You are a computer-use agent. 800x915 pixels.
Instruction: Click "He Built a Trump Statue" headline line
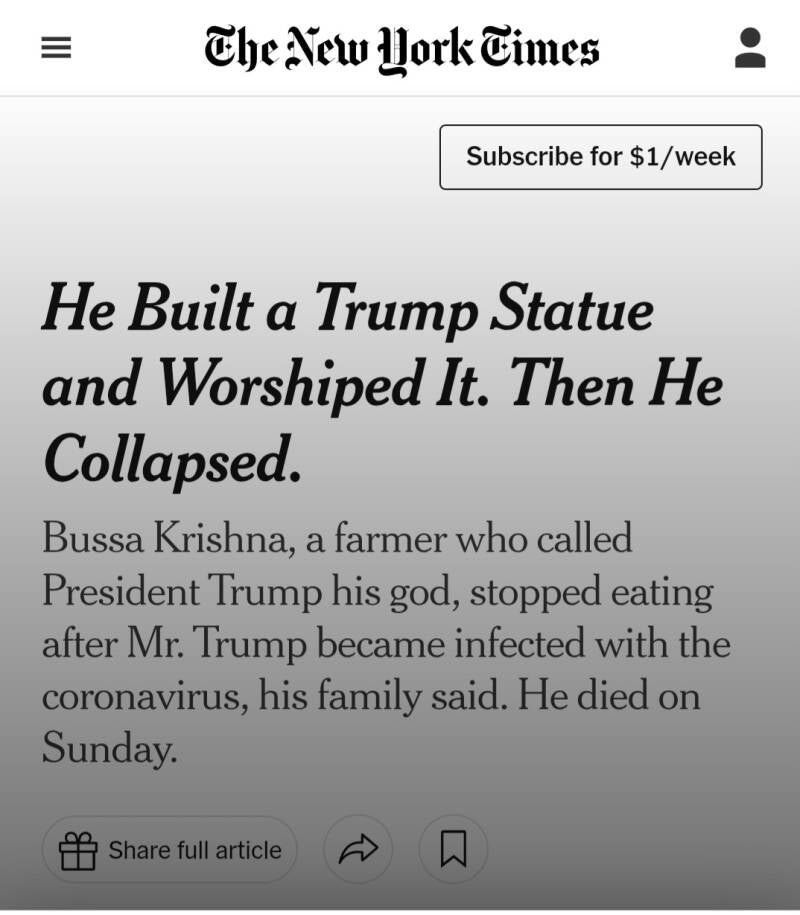[x=348, y=308]
